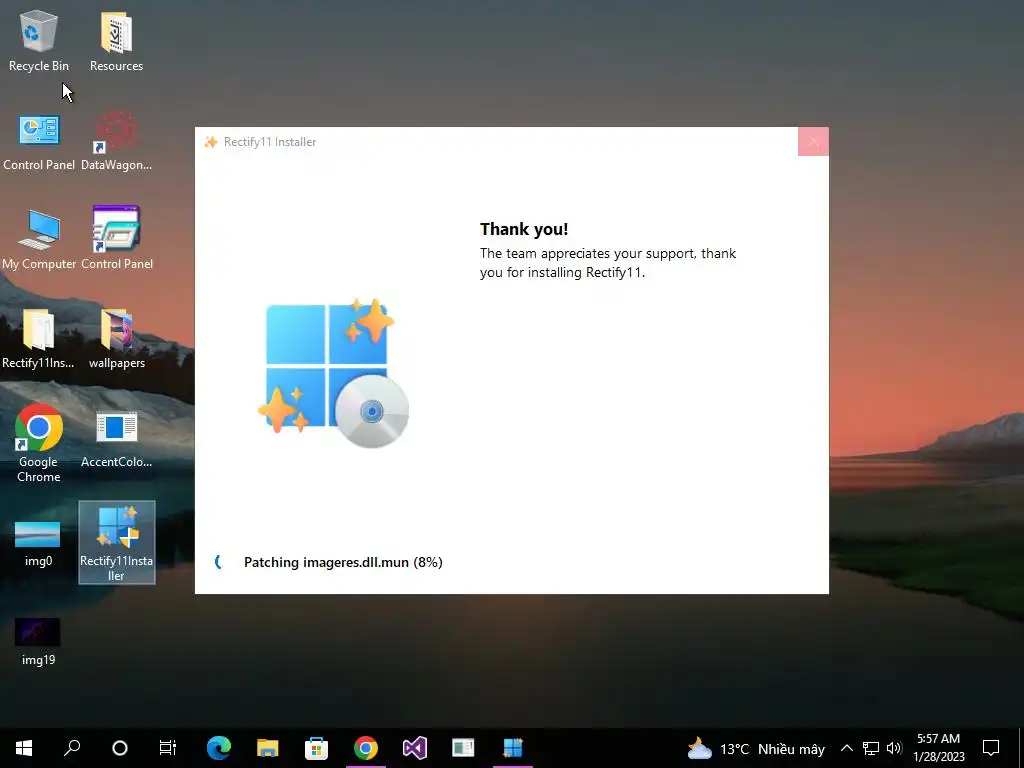Viewport: 1024px width, 768px height.
Task: Open Cortana circle on taskbar
Action: (x=120, y=748)
